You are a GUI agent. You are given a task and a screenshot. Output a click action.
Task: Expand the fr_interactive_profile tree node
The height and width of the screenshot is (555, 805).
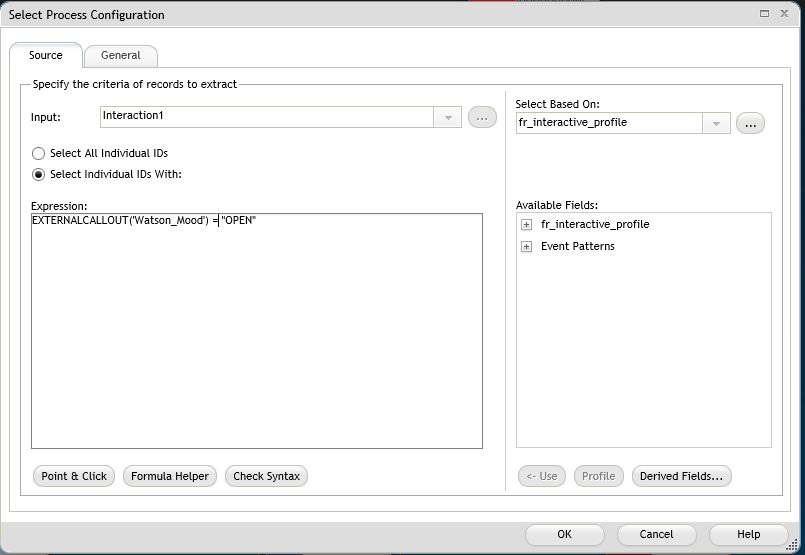coord(526,225)
